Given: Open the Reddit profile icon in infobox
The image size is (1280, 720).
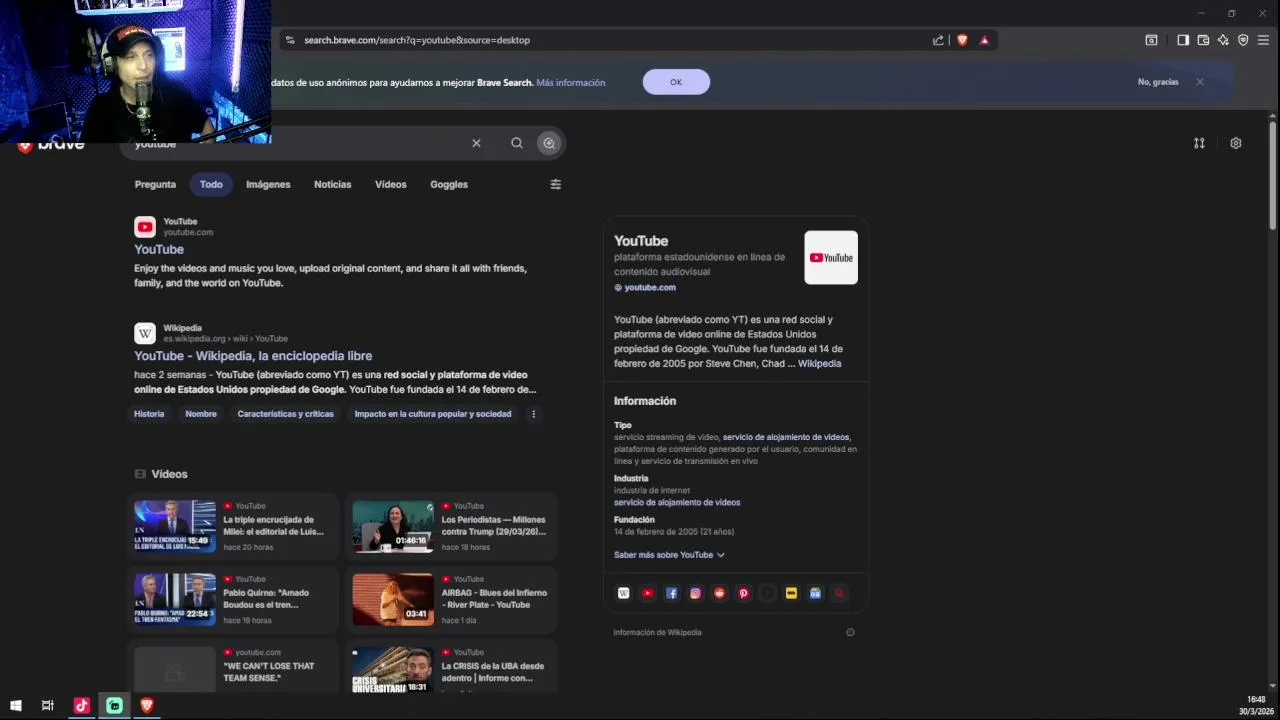Looking at the screenshot, I should point(720,593).
